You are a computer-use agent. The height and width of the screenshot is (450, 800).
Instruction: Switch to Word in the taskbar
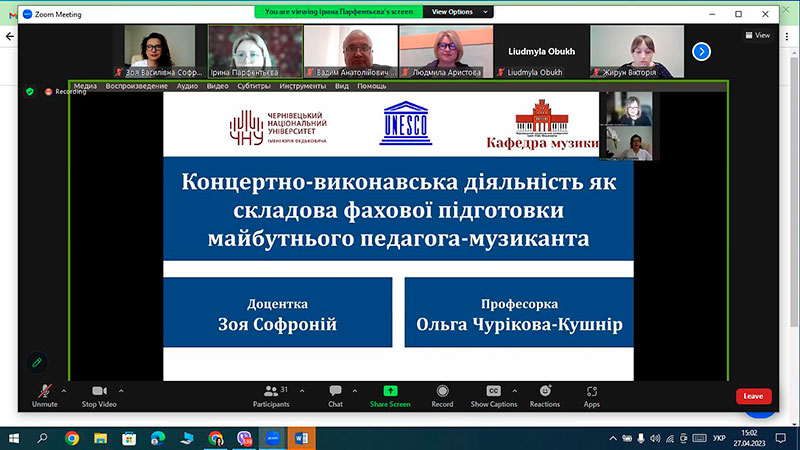click(301, 438)
